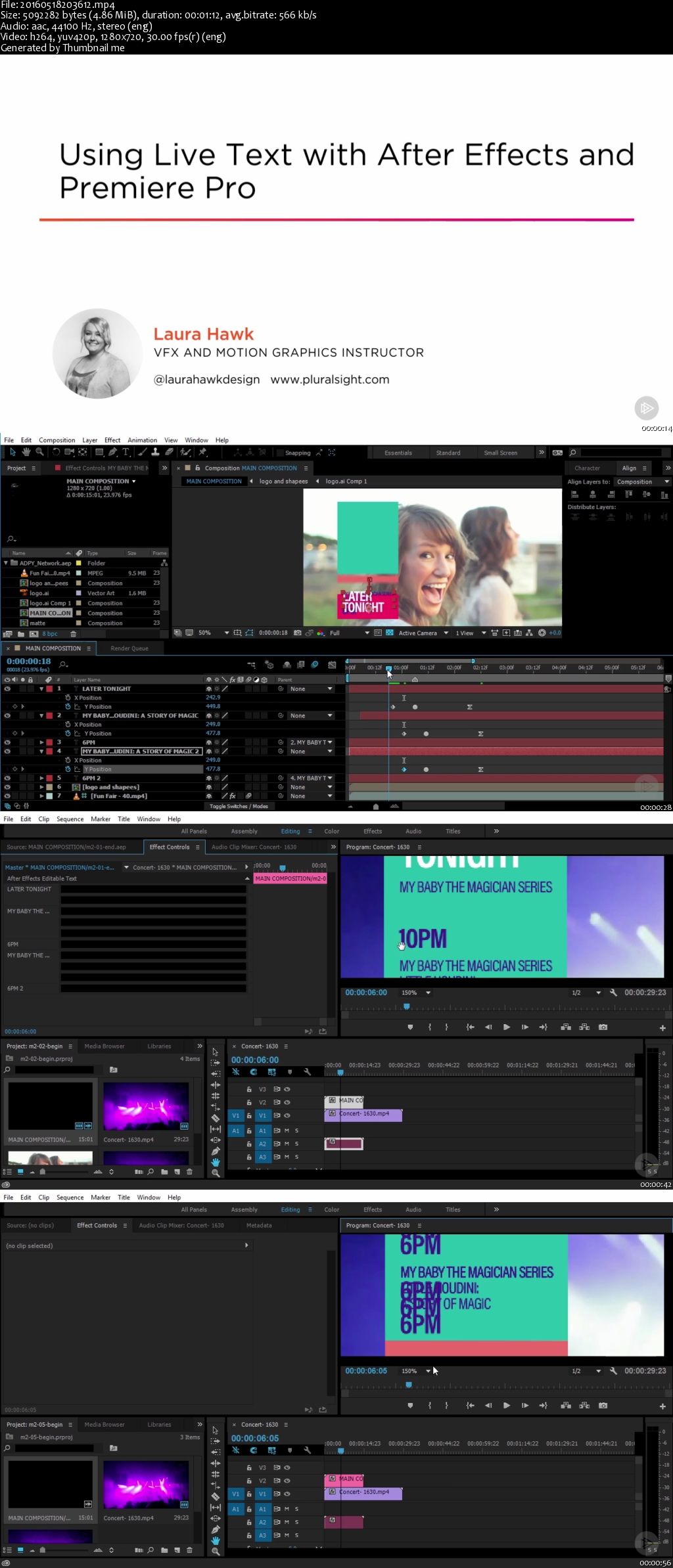673x1568 pixels.
Task: Switch to the Character panel tab
Action: point(587,468)
